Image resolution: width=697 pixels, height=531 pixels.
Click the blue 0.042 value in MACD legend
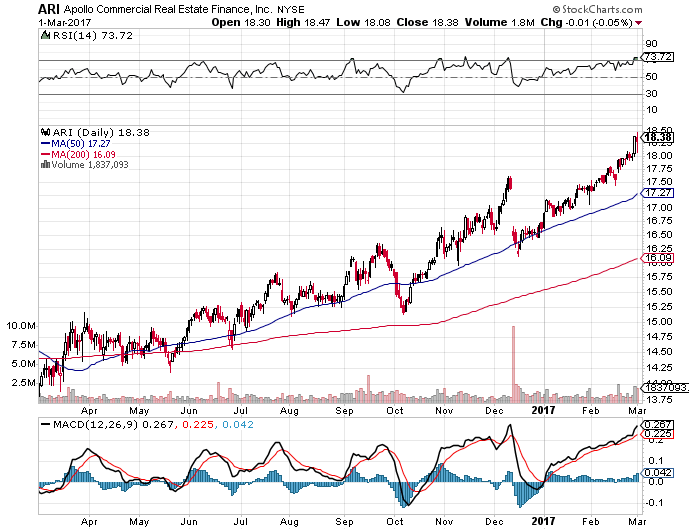tap(238, 425)
